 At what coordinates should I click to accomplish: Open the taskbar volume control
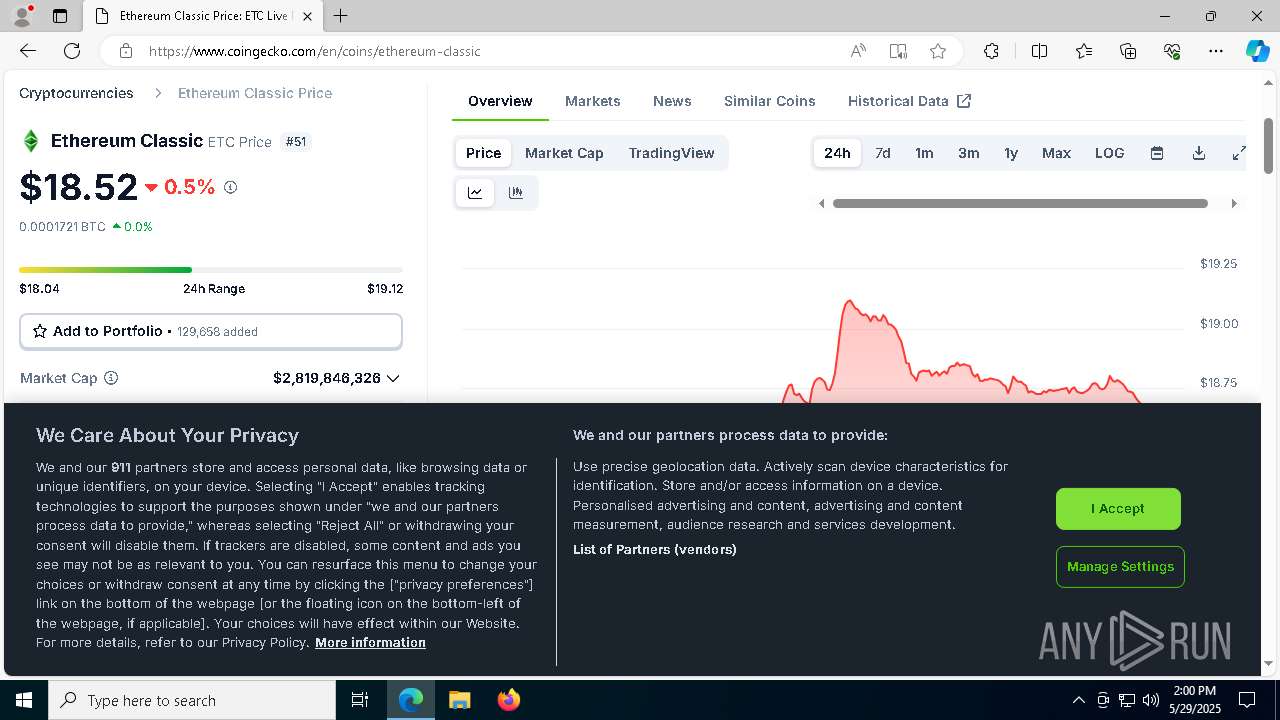pyautogui.click(x=1151, y=700)
